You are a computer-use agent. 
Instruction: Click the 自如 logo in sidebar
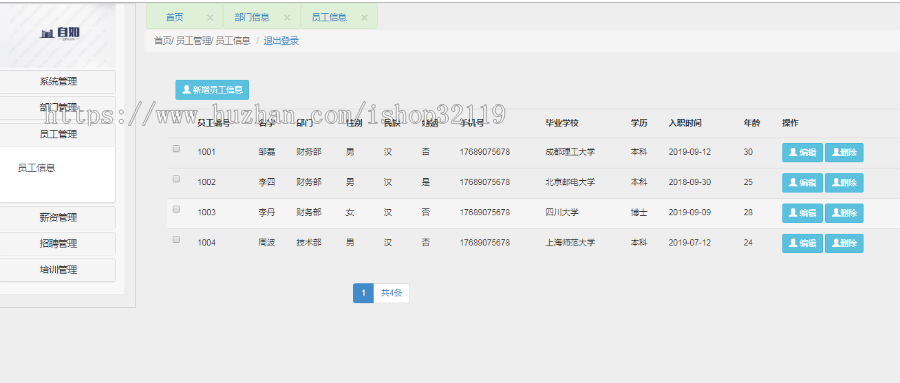(x=60, y=33)
